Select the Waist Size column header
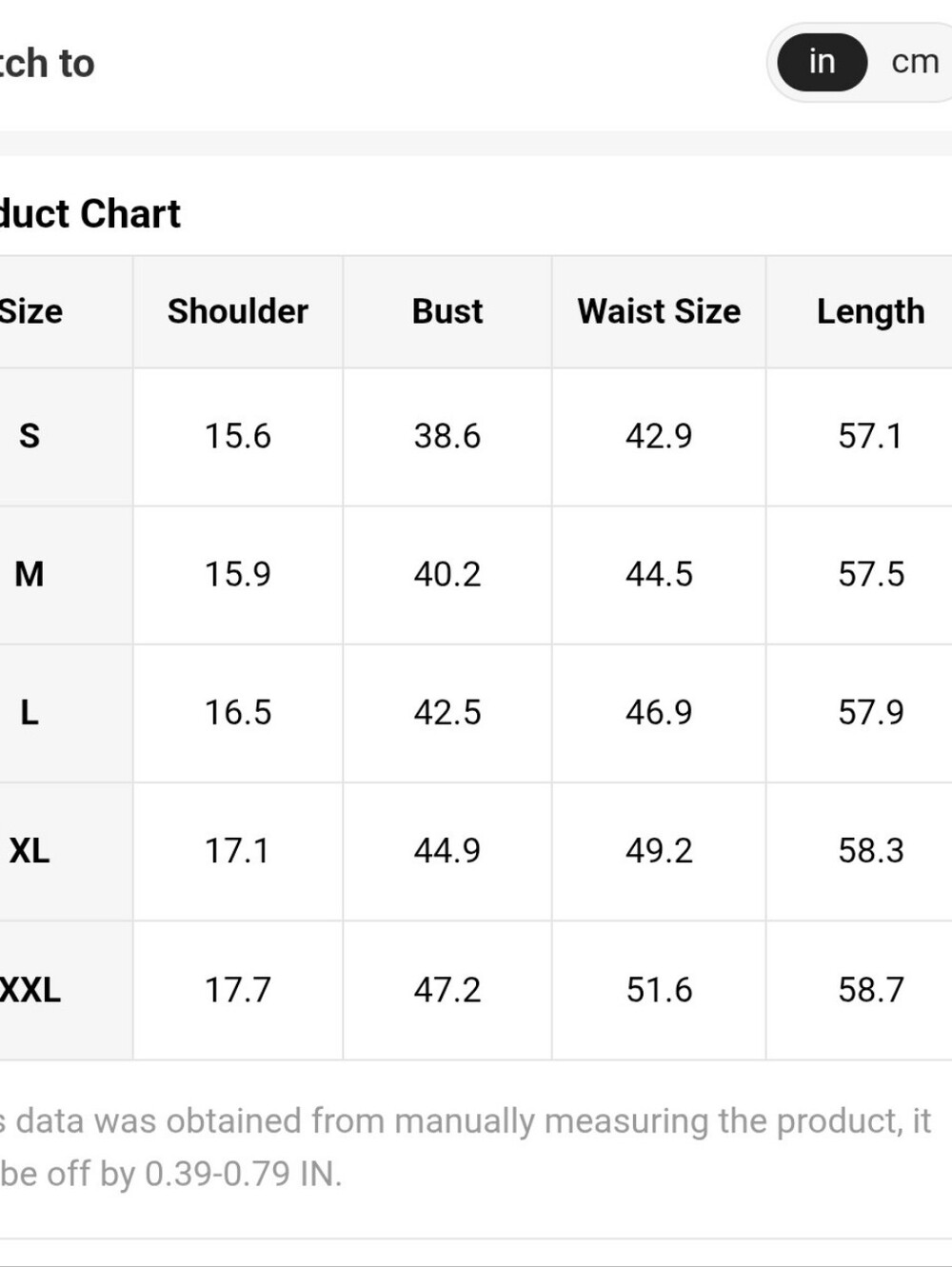The width and height of the screenshot is (952, 1267). (659, 311)
